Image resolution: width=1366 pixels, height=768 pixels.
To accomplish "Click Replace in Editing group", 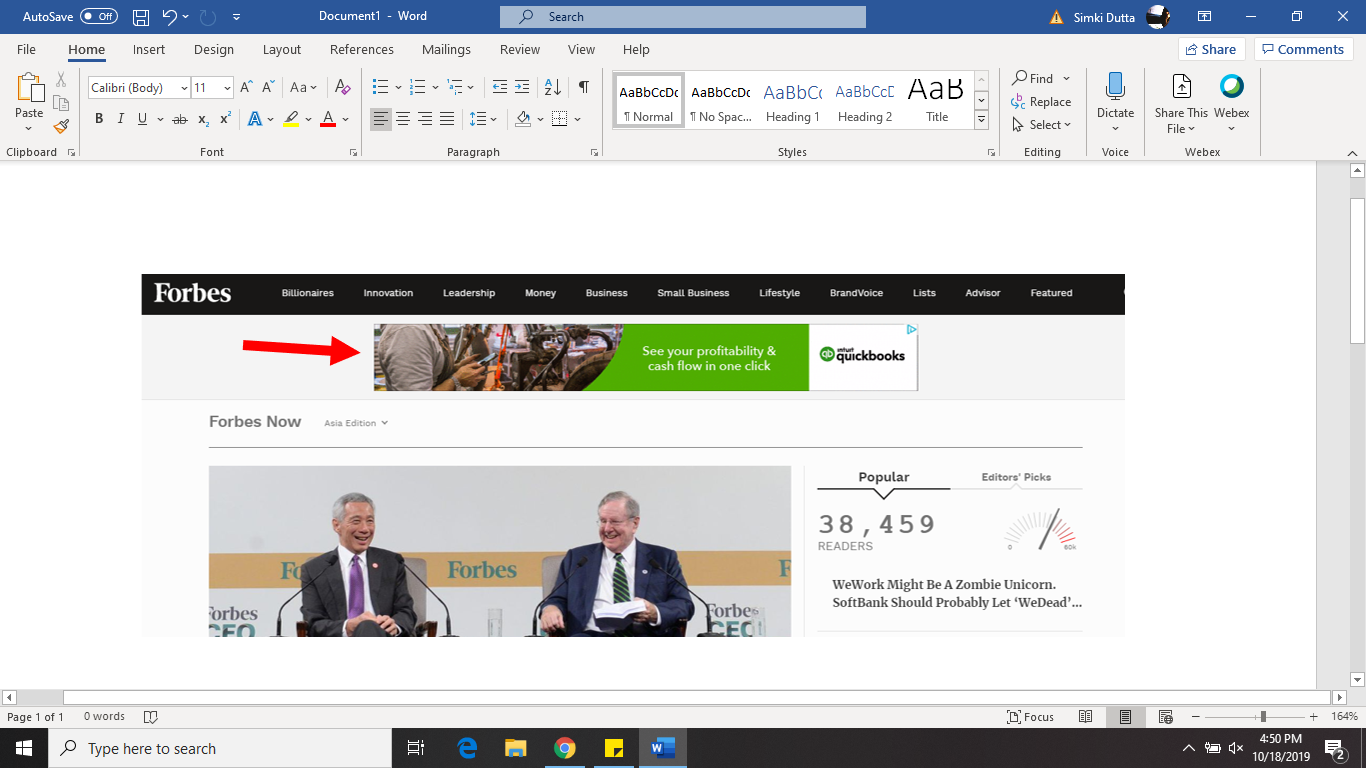I will coord(1041,101).
